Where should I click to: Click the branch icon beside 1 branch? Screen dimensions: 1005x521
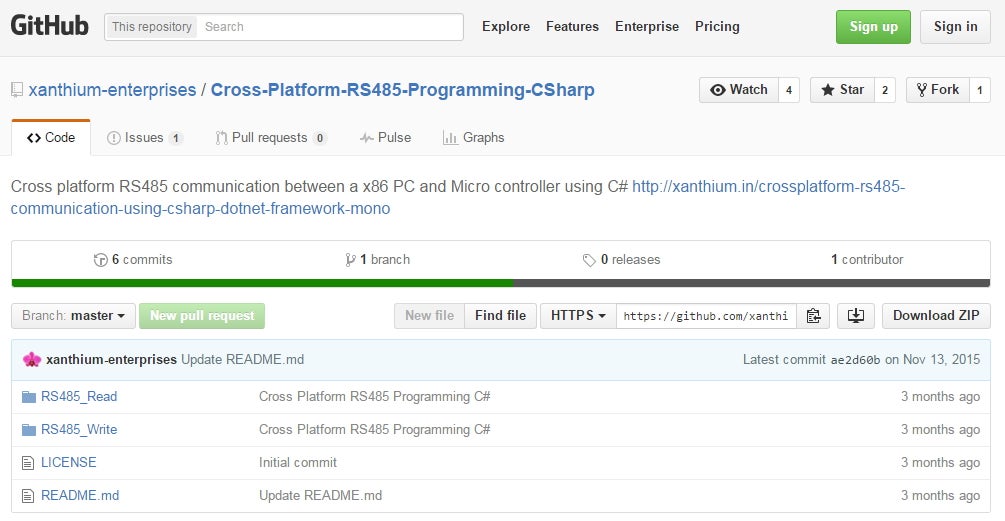pyautogui.click(x=350, y=260)
